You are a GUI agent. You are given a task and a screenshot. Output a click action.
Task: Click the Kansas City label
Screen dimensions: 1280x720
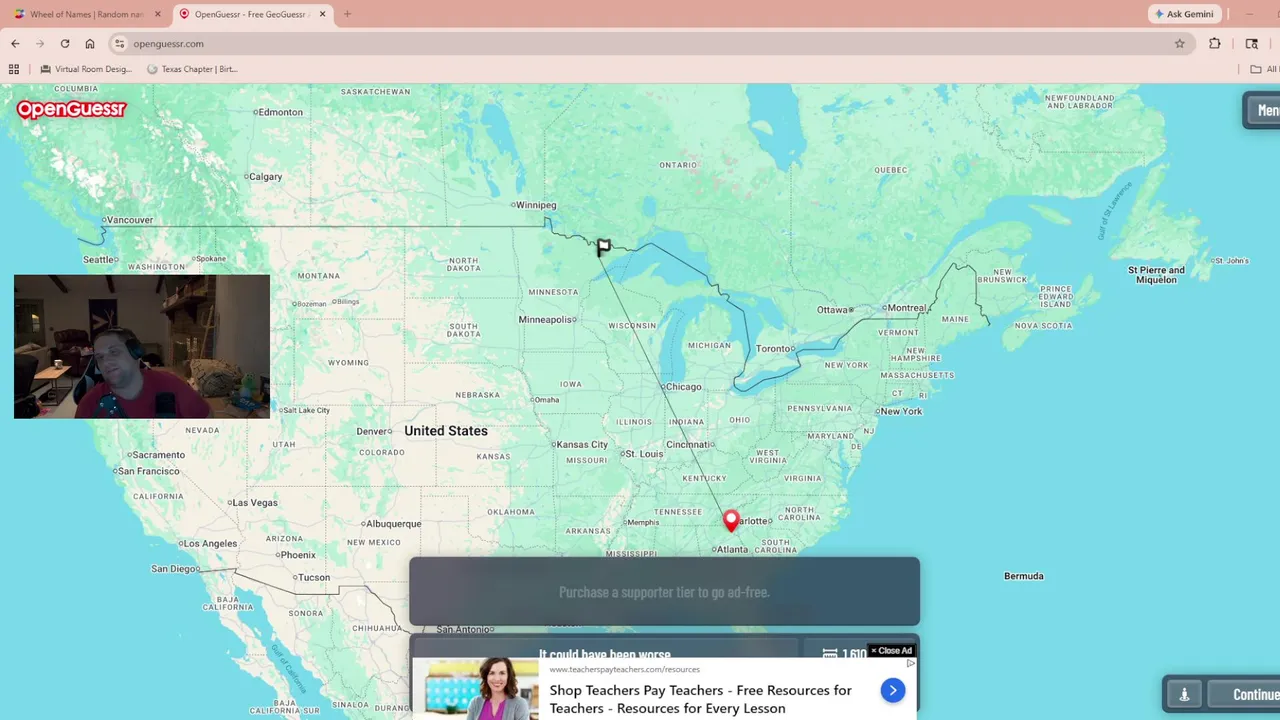click(581, 445)
